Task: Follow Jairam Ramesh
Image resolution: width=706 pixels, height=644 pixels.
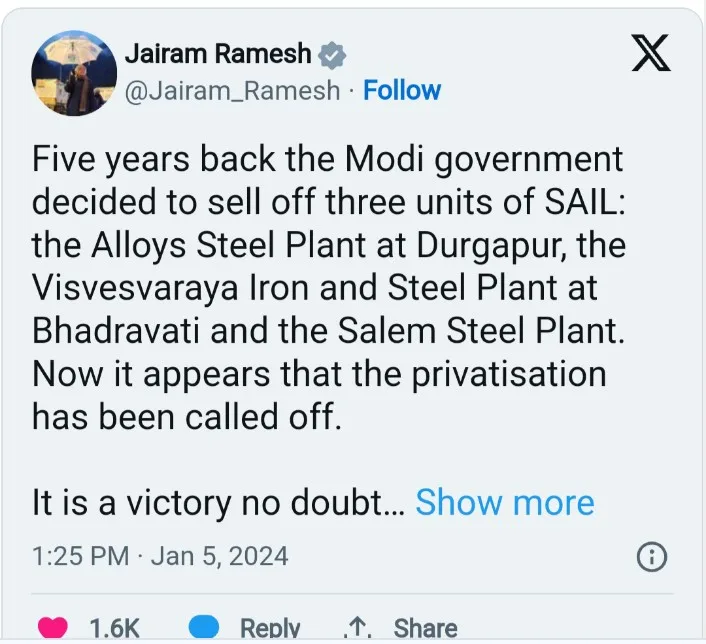Action: 402,90
